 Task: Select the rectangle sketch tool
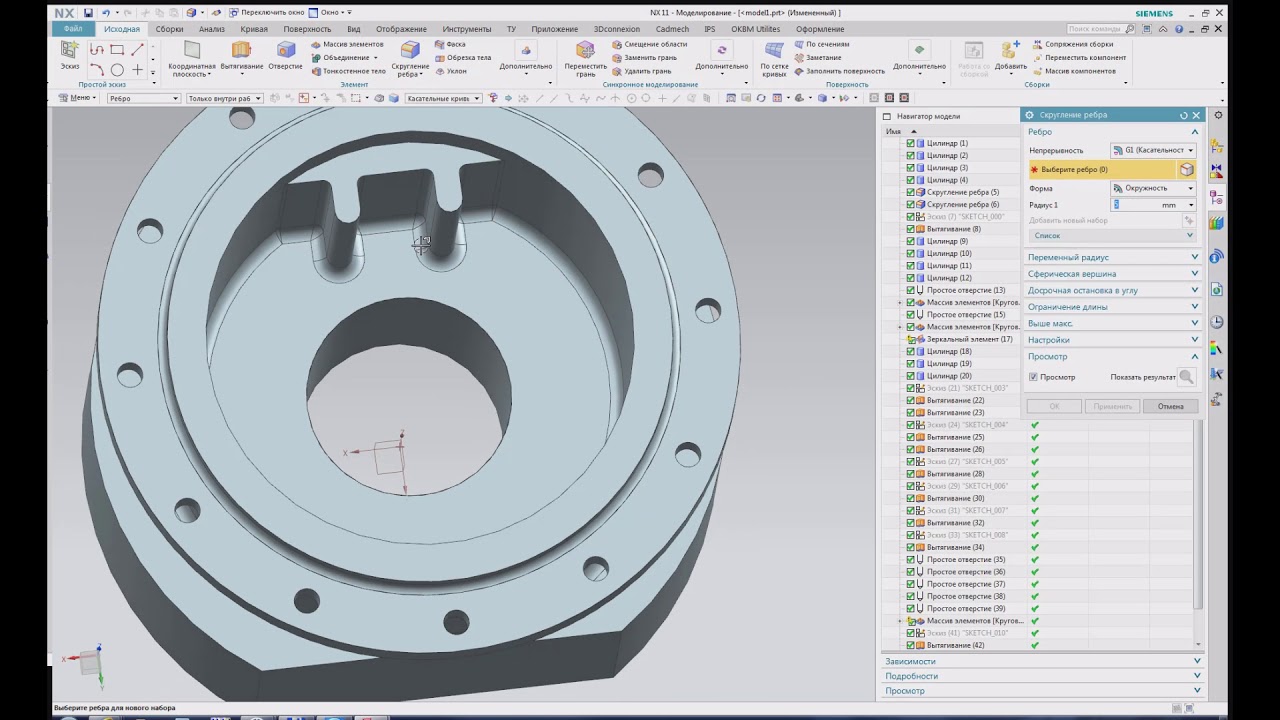tap(117, 49)
